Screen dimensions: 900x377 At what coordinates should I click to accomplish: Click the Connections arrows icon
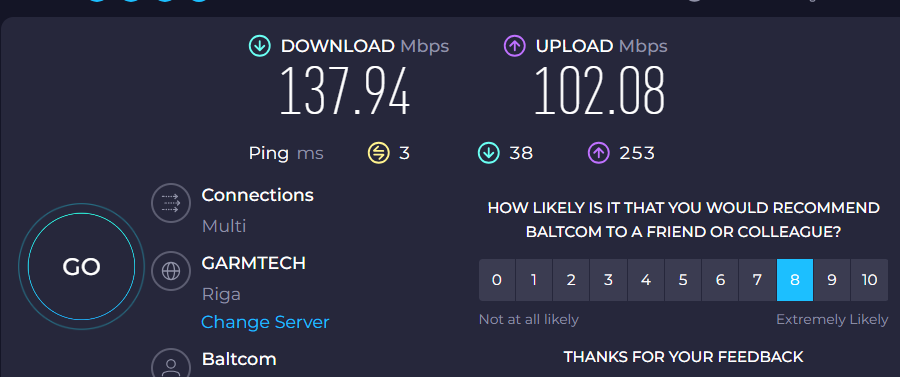171,203
